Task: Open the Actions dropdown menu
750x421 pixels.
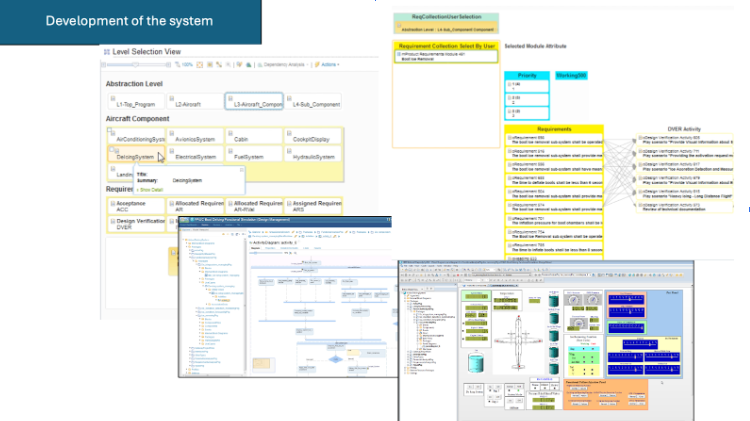Action: (331, 65)
